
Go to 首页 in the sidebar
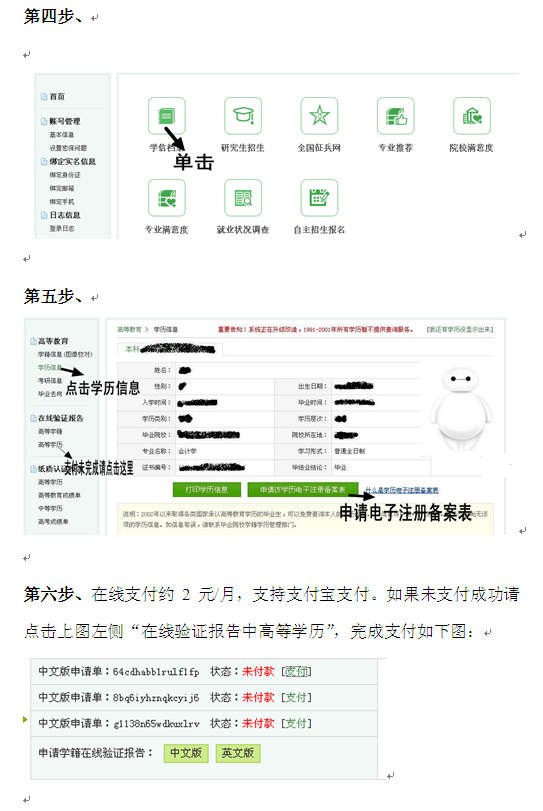[x=57, y=97]
